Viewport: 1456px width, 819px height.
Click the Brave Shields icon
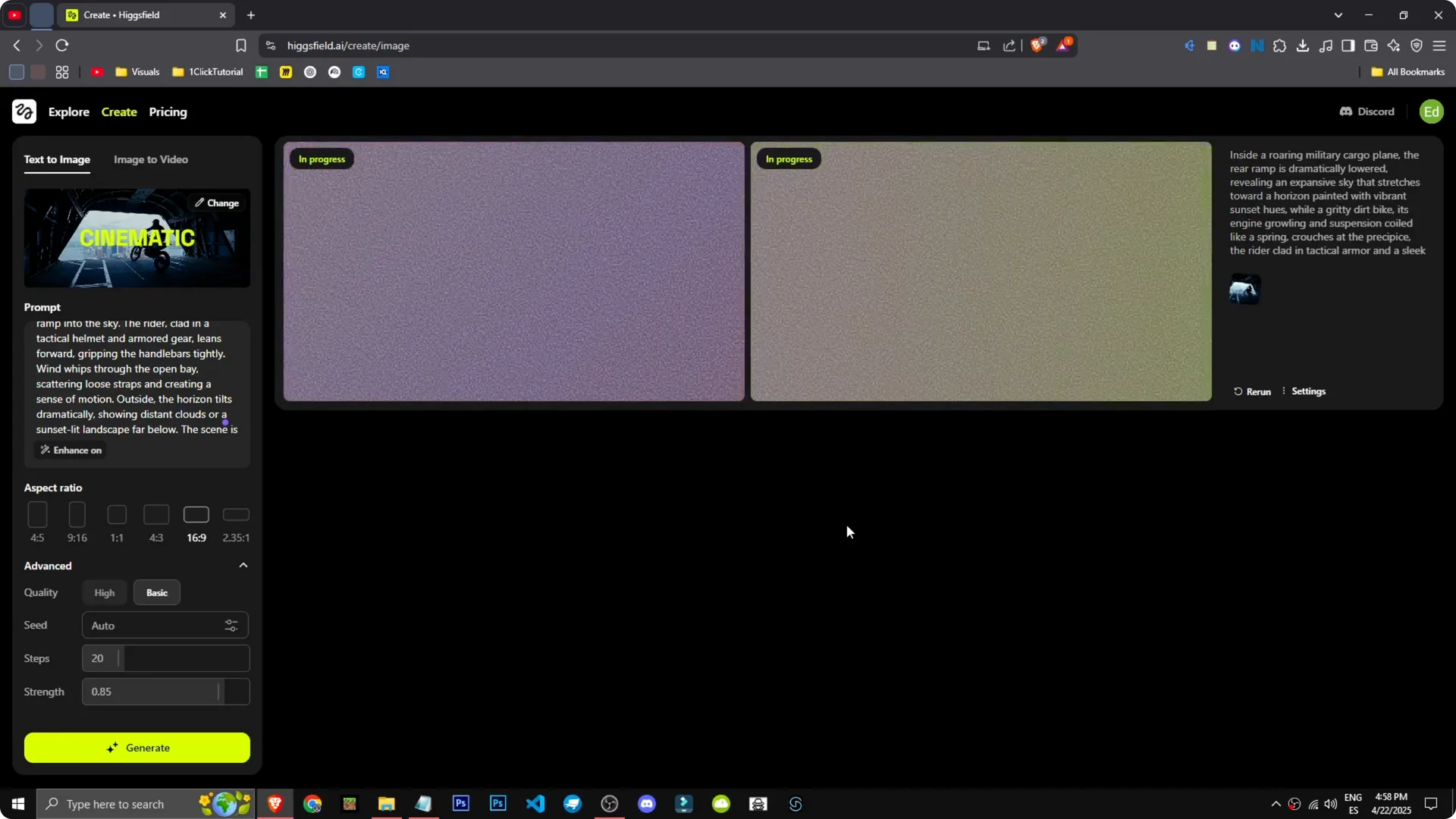(1037, 45)
